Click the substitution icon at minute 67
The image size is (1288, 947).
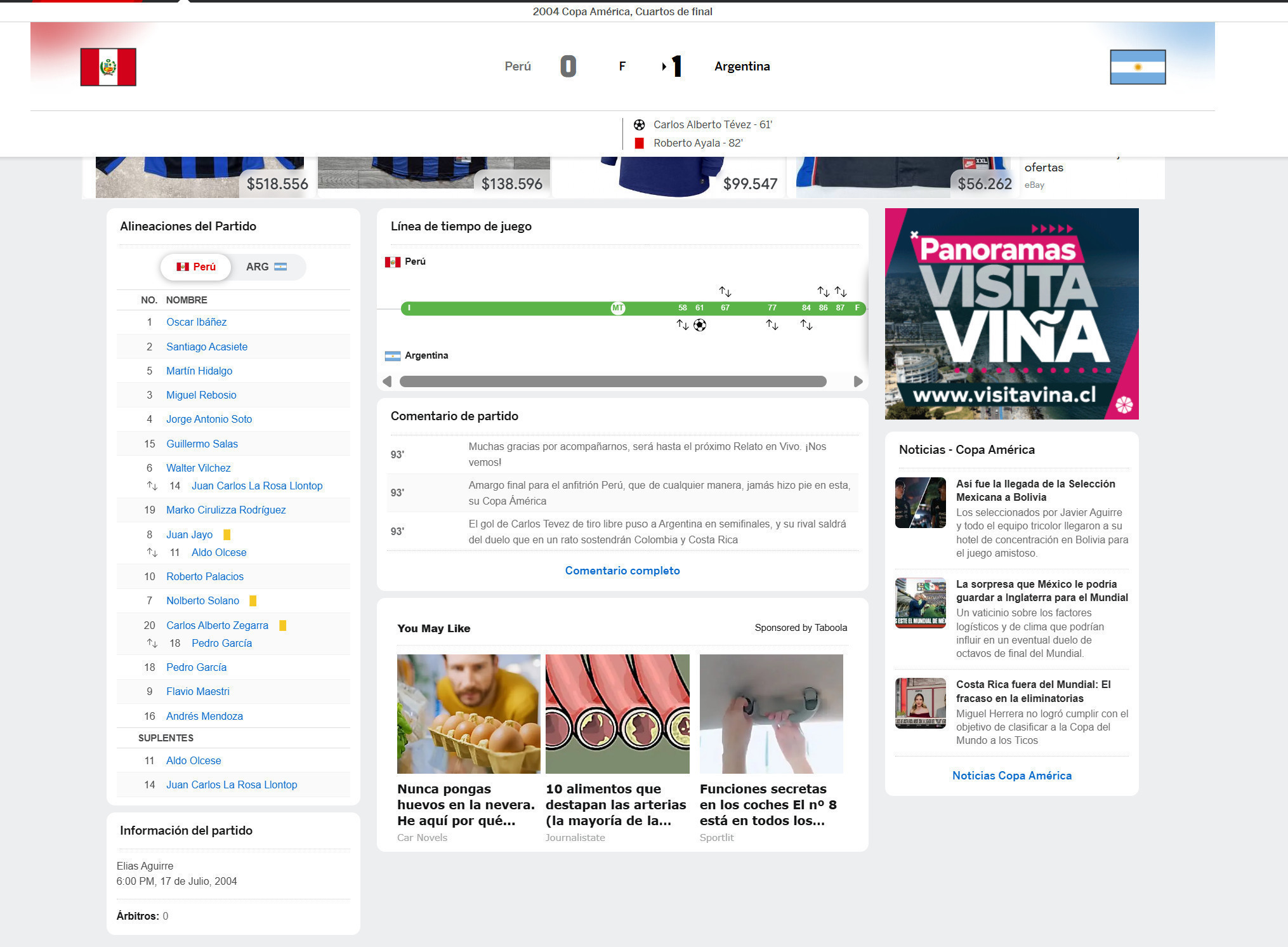tap(725, 291)
